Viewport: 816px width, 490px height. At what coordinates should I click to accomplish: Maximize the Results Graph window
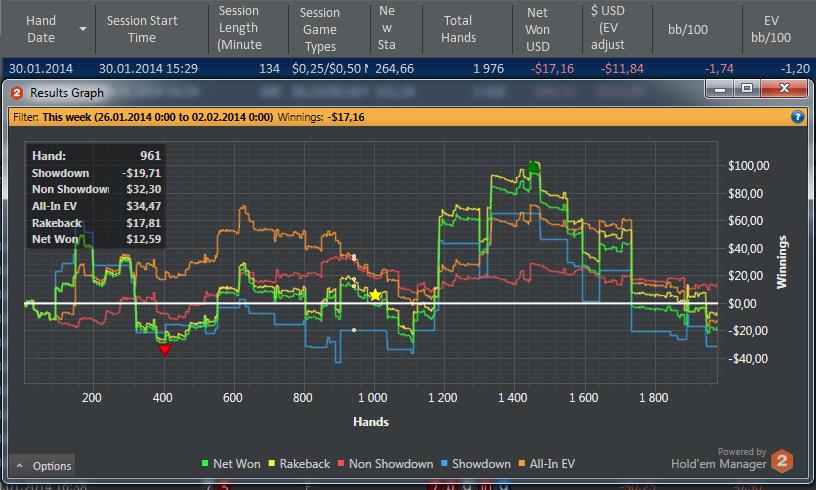tap(747, 88)
